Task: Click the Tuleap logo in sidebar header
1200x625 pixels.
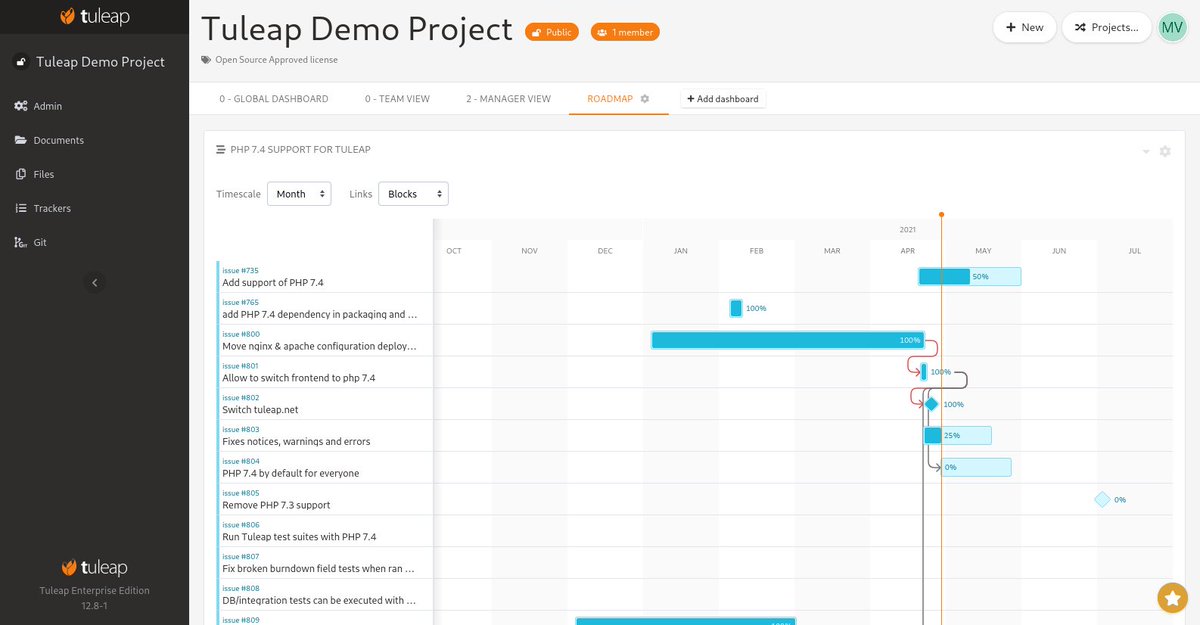Action: click(x=94, y=17)
